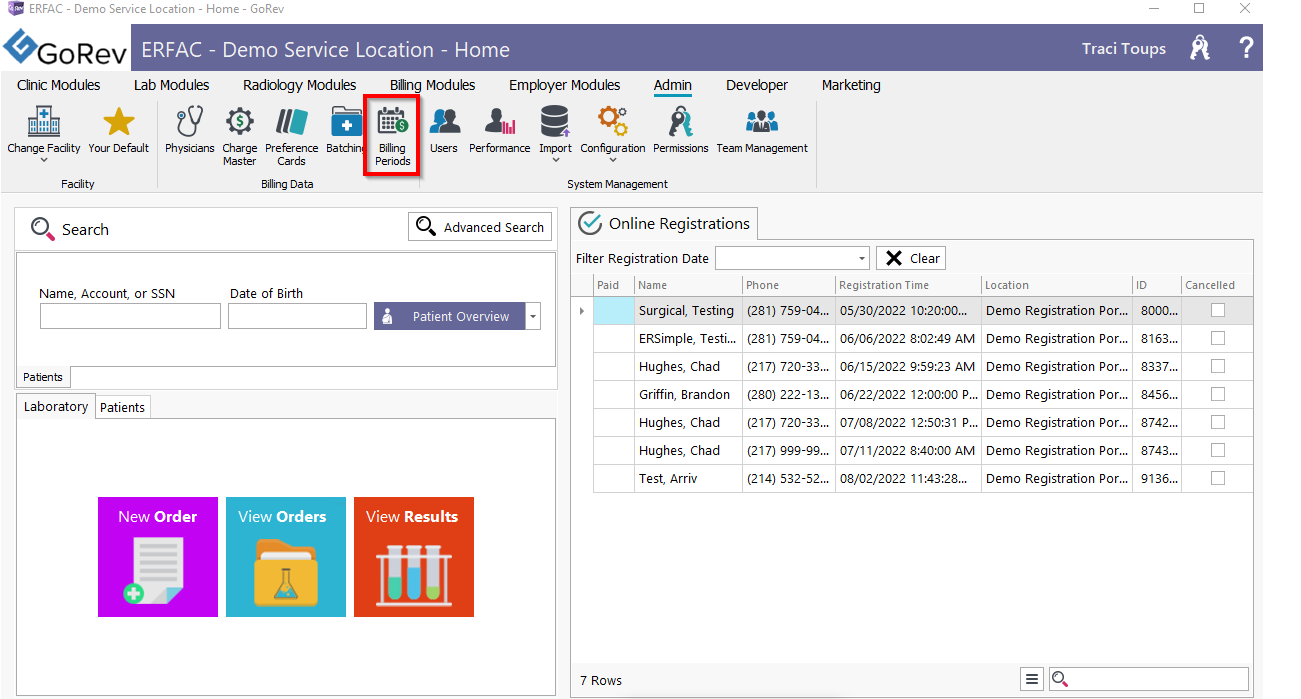
Task: Click the Traci Toups user name
Action: coord(1124,48)
